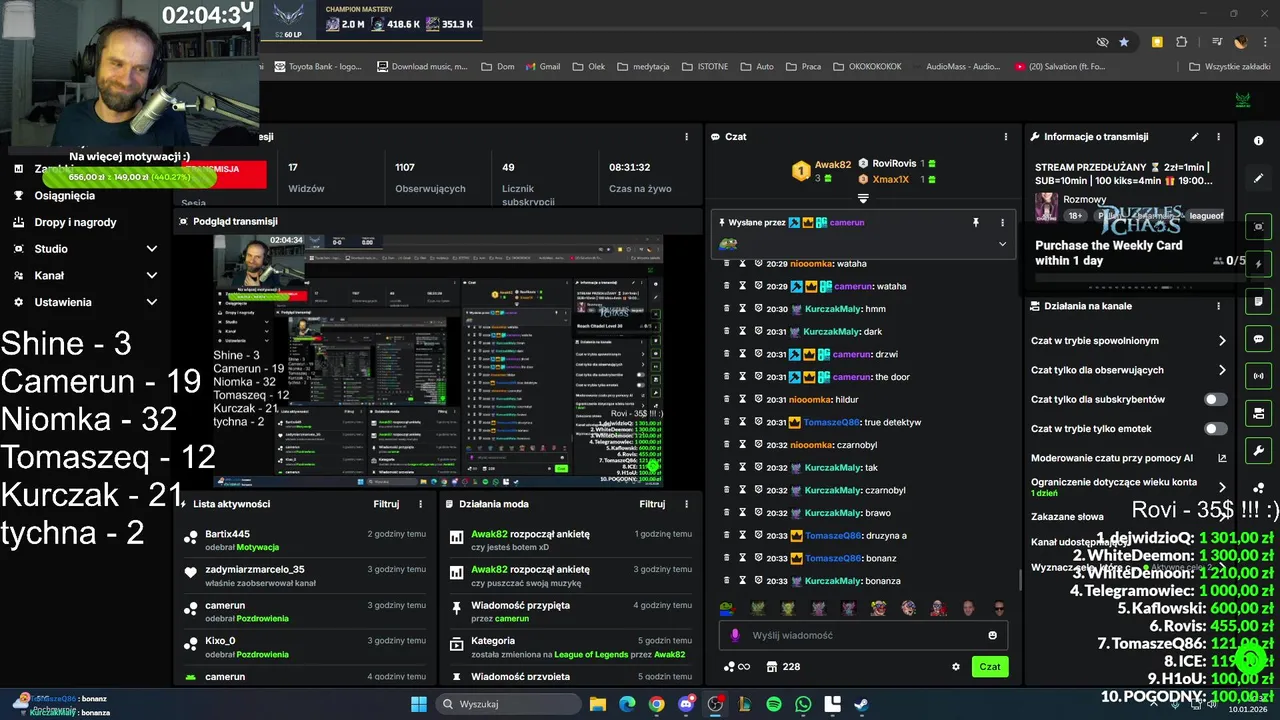Screen dimensions: 1280x720
Task: Open the 228 bits store icon
Action: coord(772,667)
